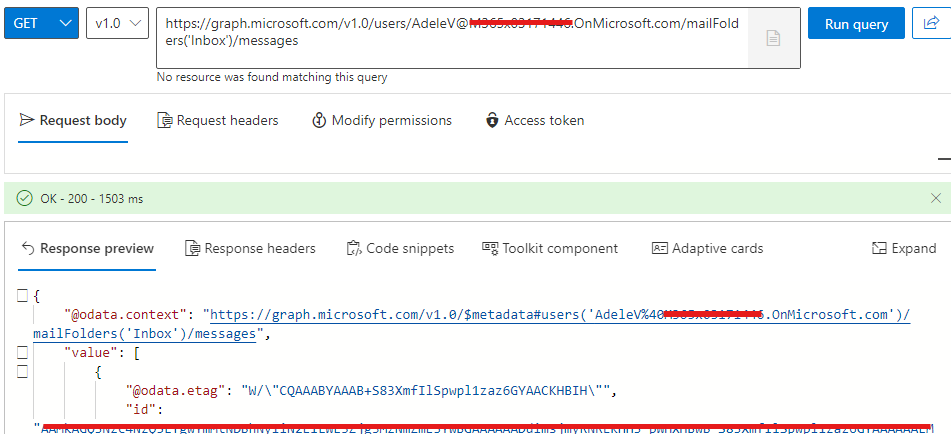This screenshot has height=434, width=951.
Task: Select the Response preview tab
Action: pyautogui.click(x=87, y=249)
